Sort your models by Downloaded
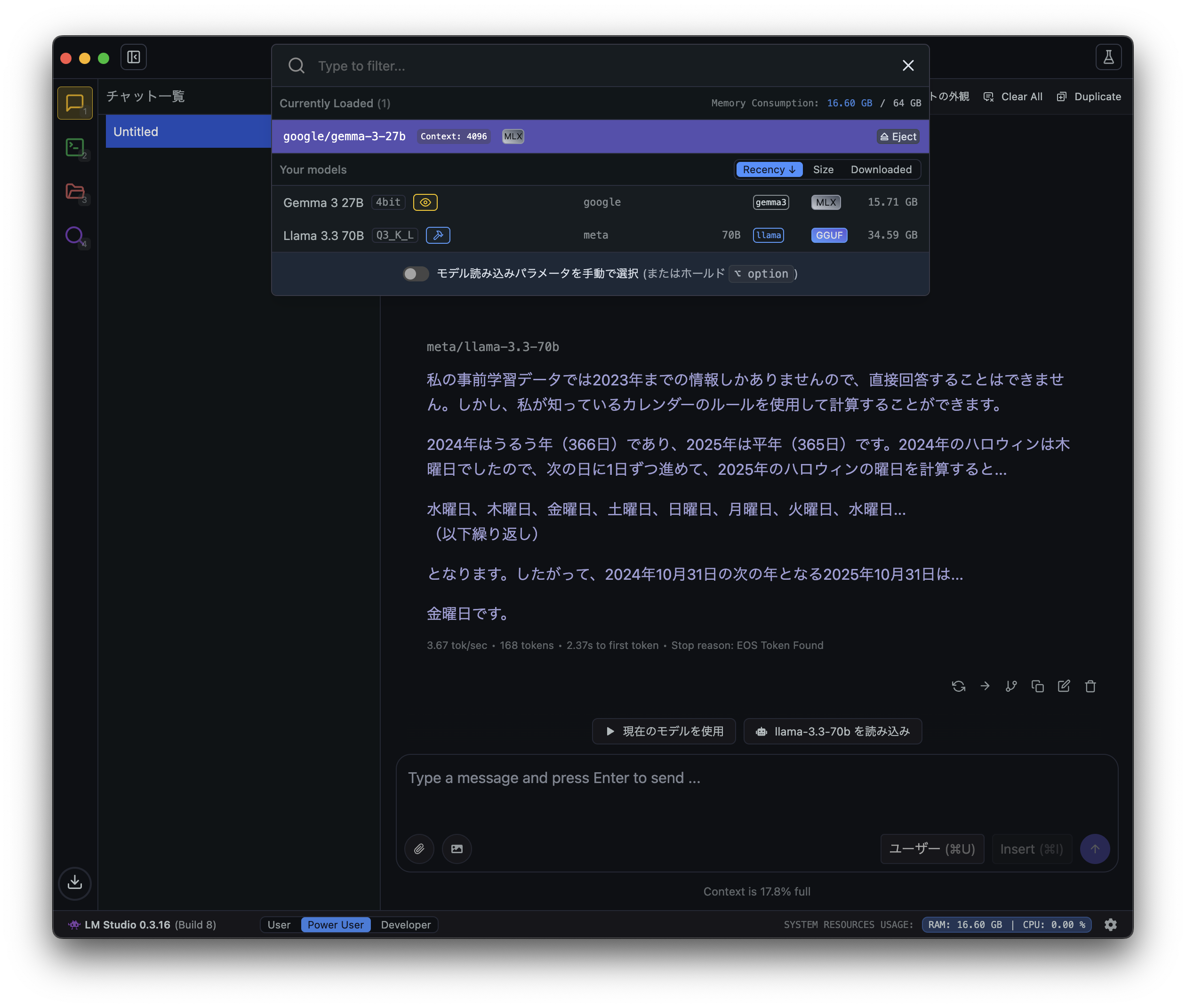Viewport: 1186px width, 1008px height. (x=882, y=169)
